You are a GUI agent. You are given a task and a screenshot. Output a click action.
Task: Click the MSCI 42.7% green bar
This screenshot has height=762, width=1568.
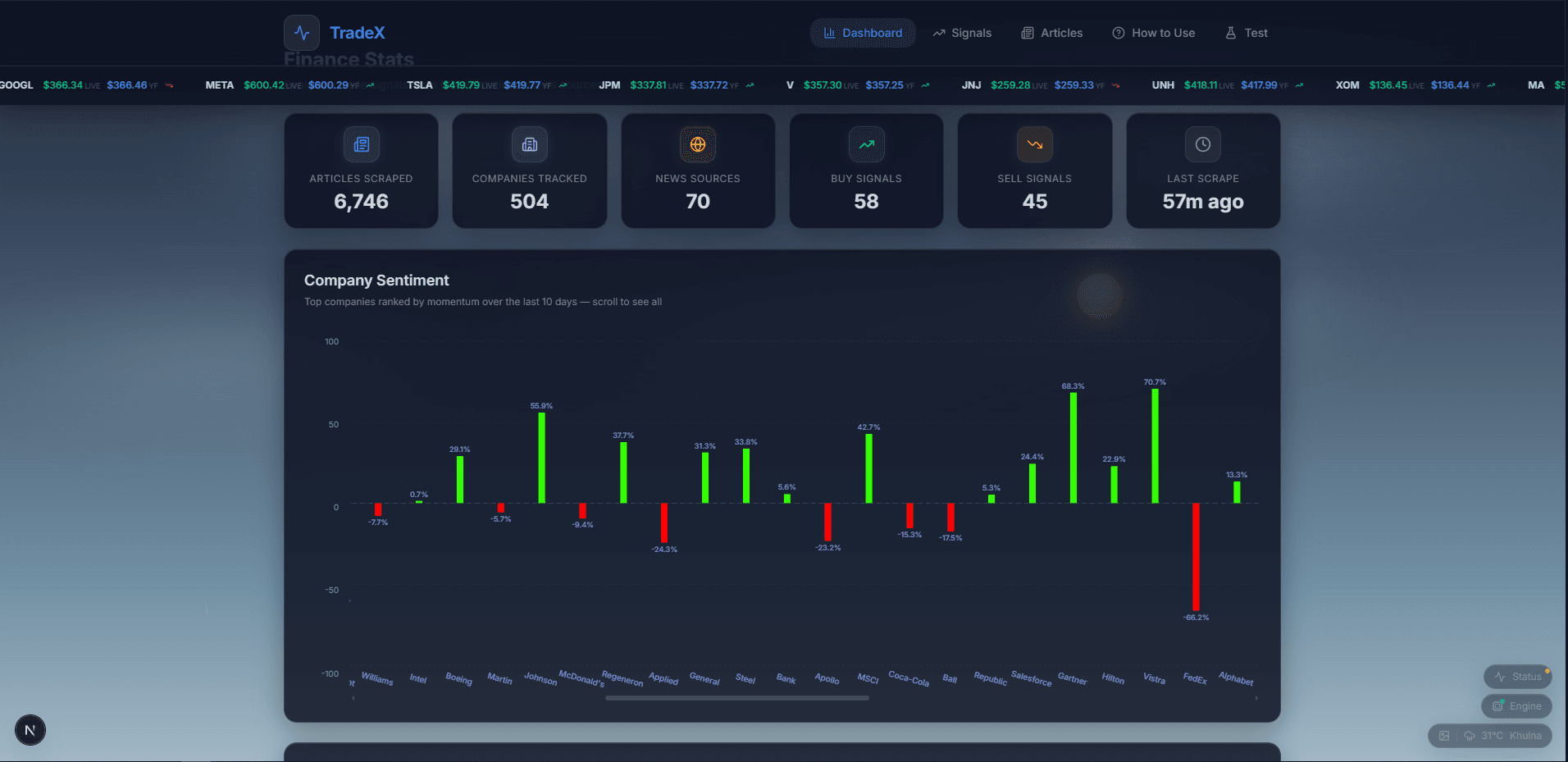coord(868,468)
